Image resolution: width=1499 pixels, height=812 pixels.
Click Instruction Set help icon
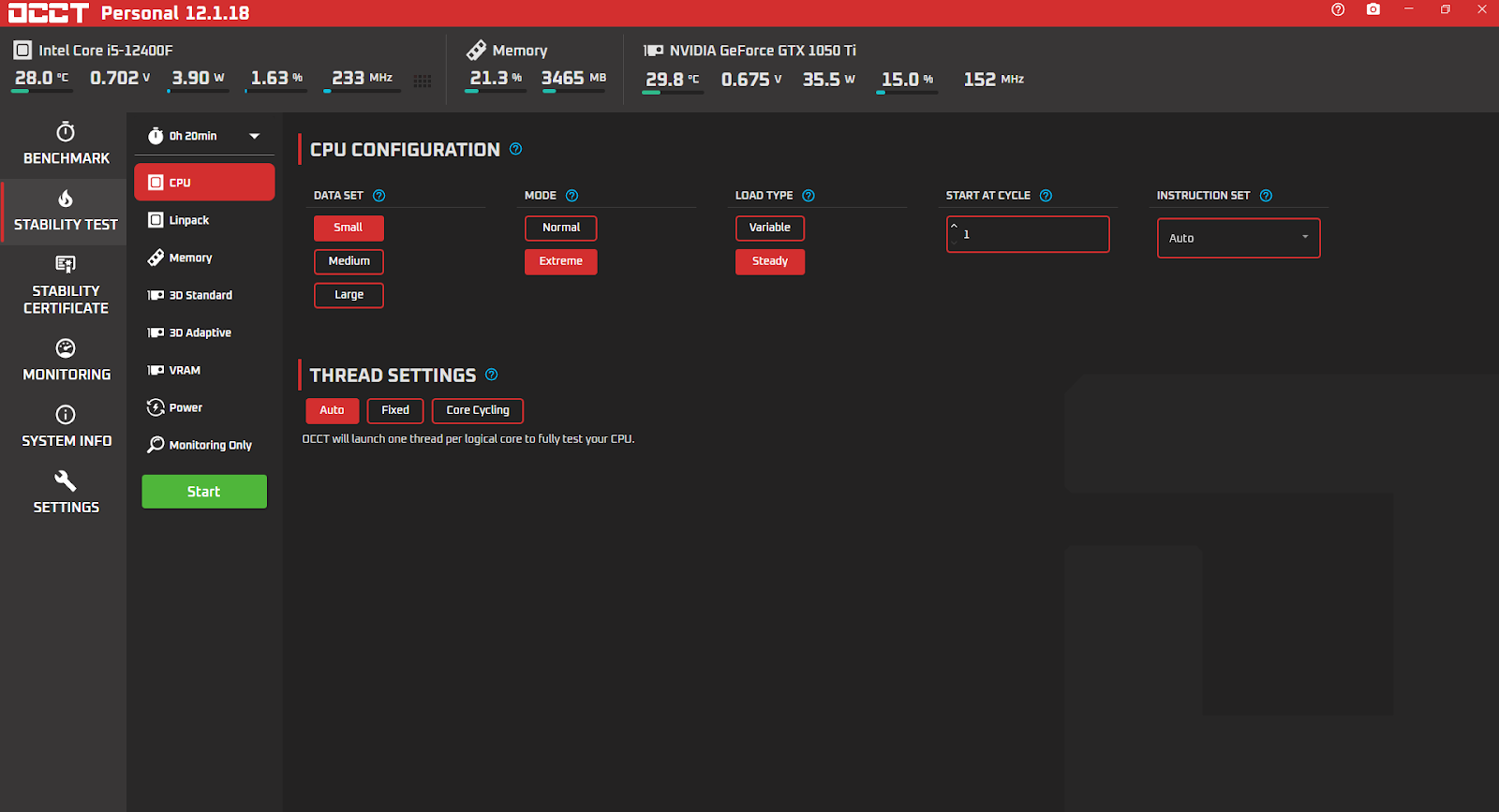(1267, 196)
